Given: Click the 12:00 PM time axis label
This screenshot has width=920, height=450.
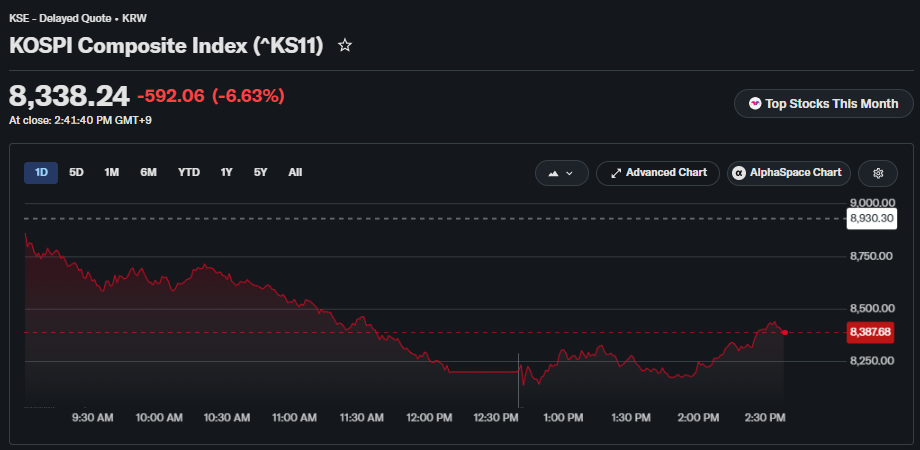Looking at the screenshot, I should click(429, 418).
